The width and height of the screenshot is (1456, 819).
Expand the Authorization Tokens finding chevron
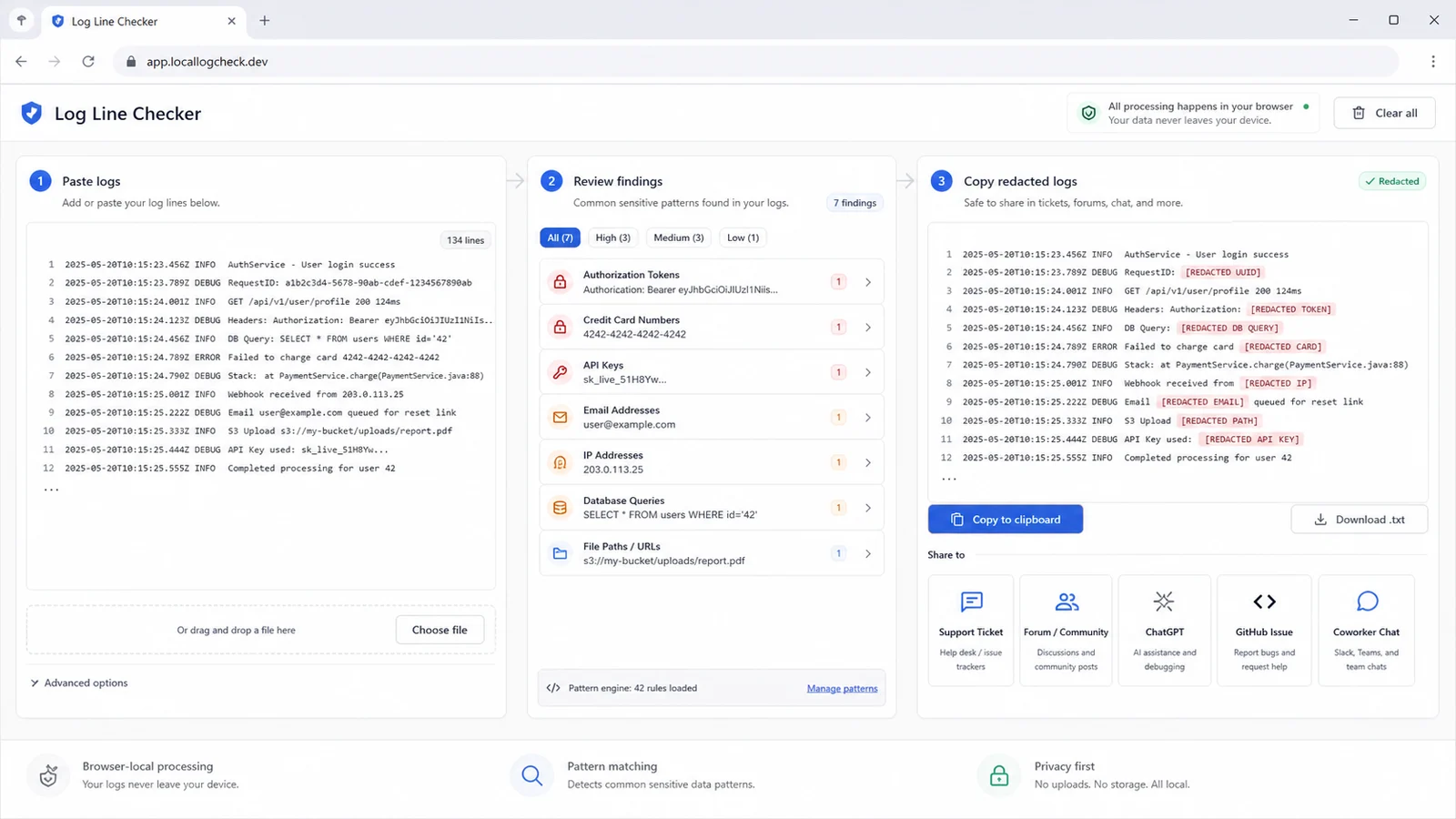(868, 282)
